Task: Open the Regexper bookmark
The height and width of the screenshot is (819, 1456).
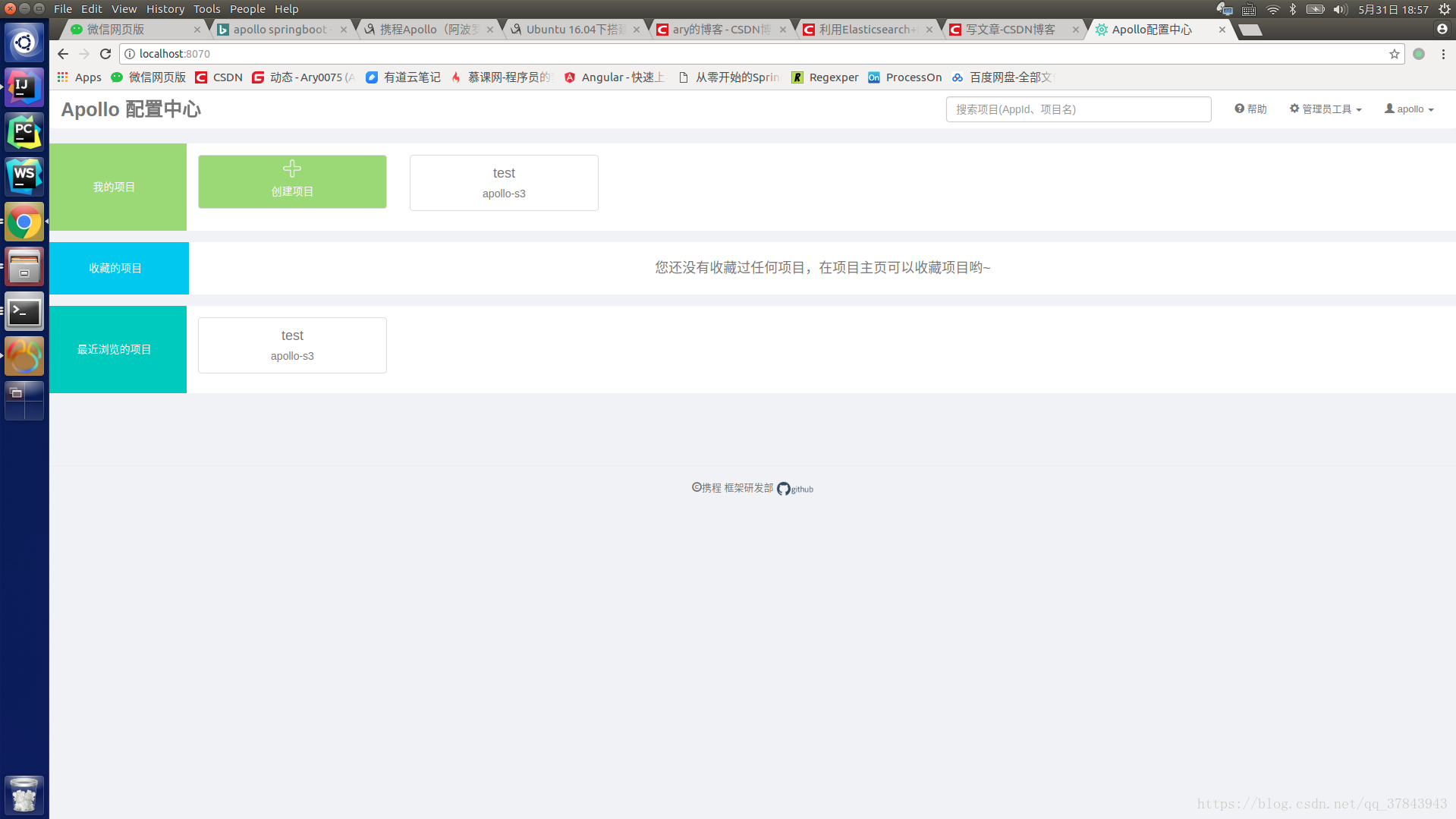Action: pos(825,77)
